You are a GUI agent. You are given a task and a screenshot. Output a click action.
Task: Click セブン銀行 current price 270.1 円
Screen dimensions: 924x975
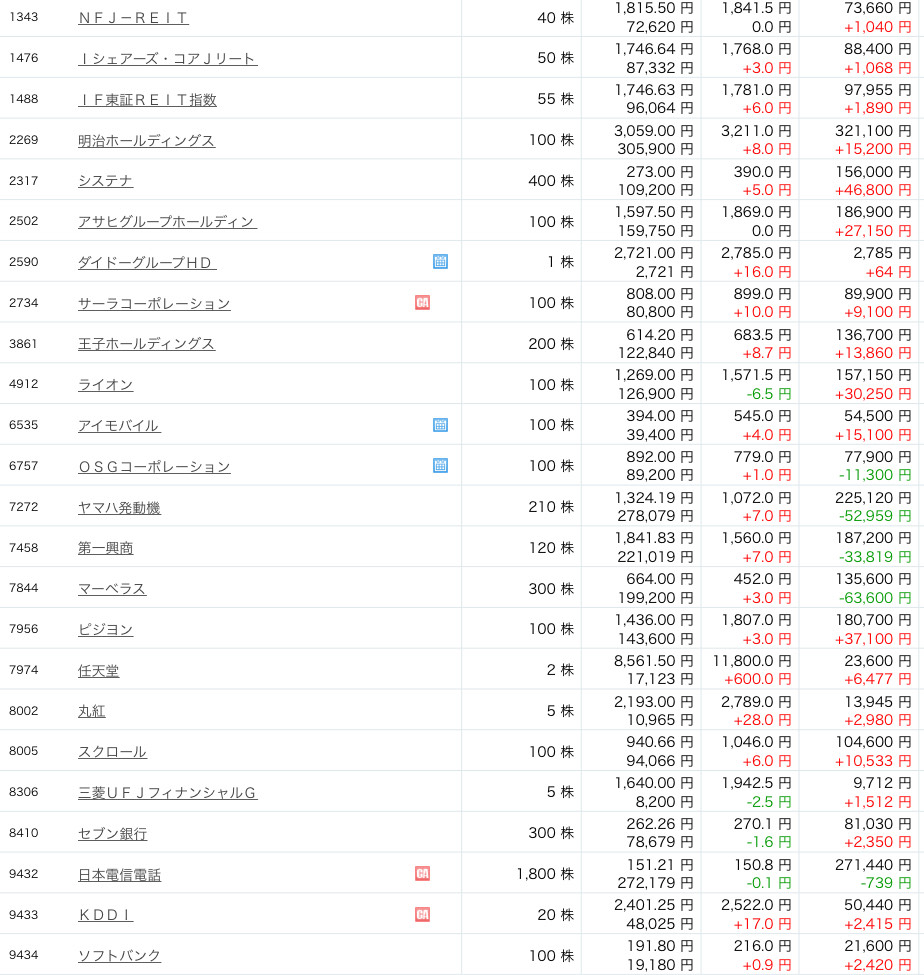(762, 823)
